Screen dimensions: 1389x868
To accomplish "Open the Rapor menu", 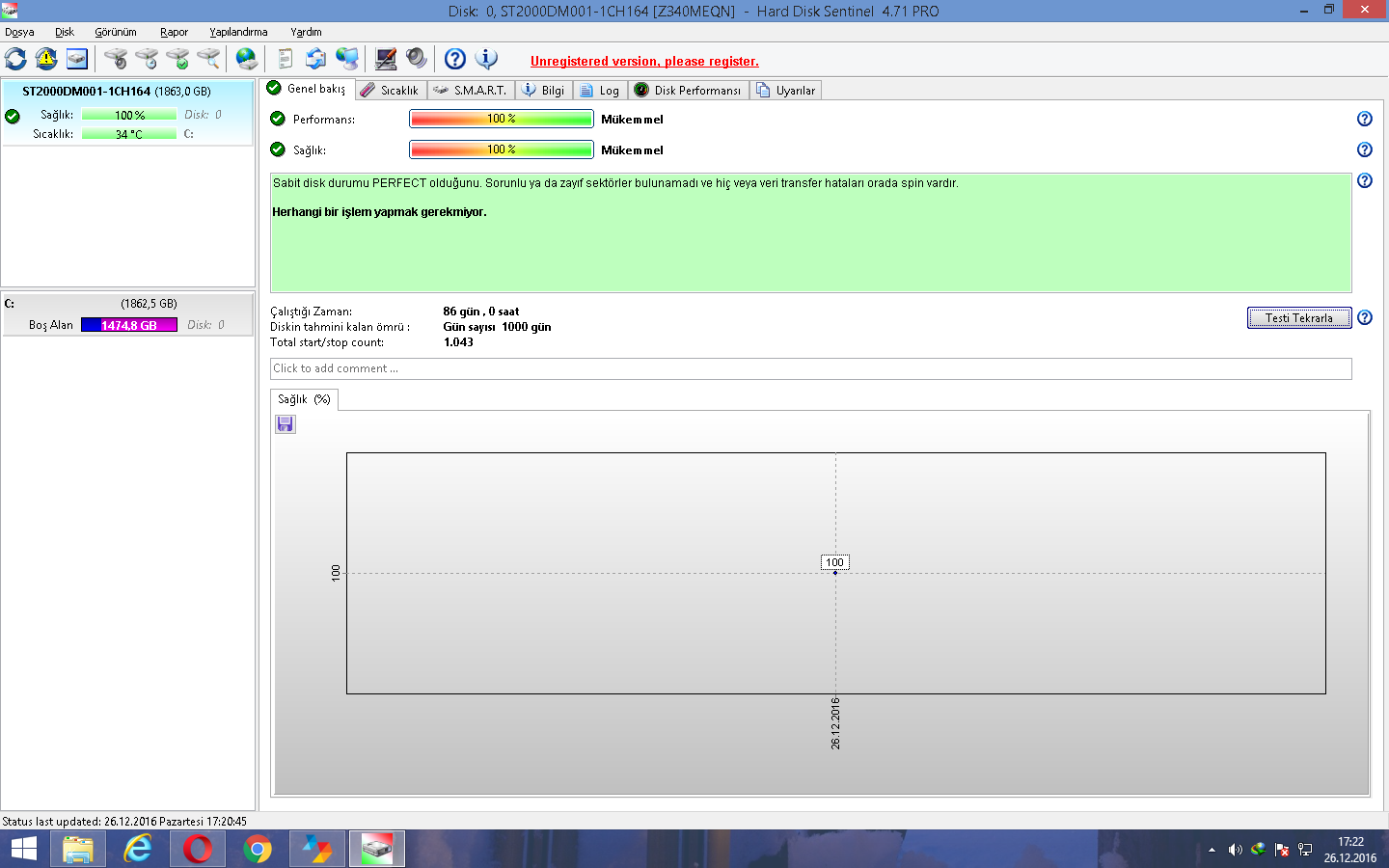I will click(x=174, y=32).
